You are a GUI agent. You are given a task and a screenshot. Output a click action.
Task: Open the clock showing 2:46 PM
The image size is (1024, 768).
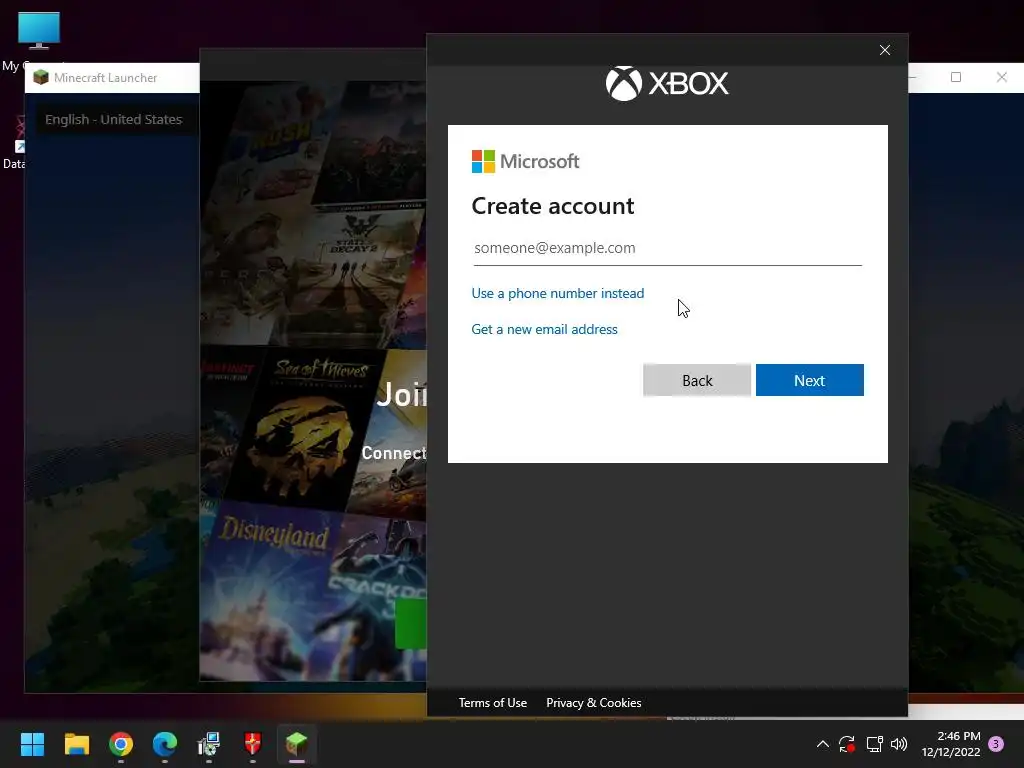click(951, 744)
